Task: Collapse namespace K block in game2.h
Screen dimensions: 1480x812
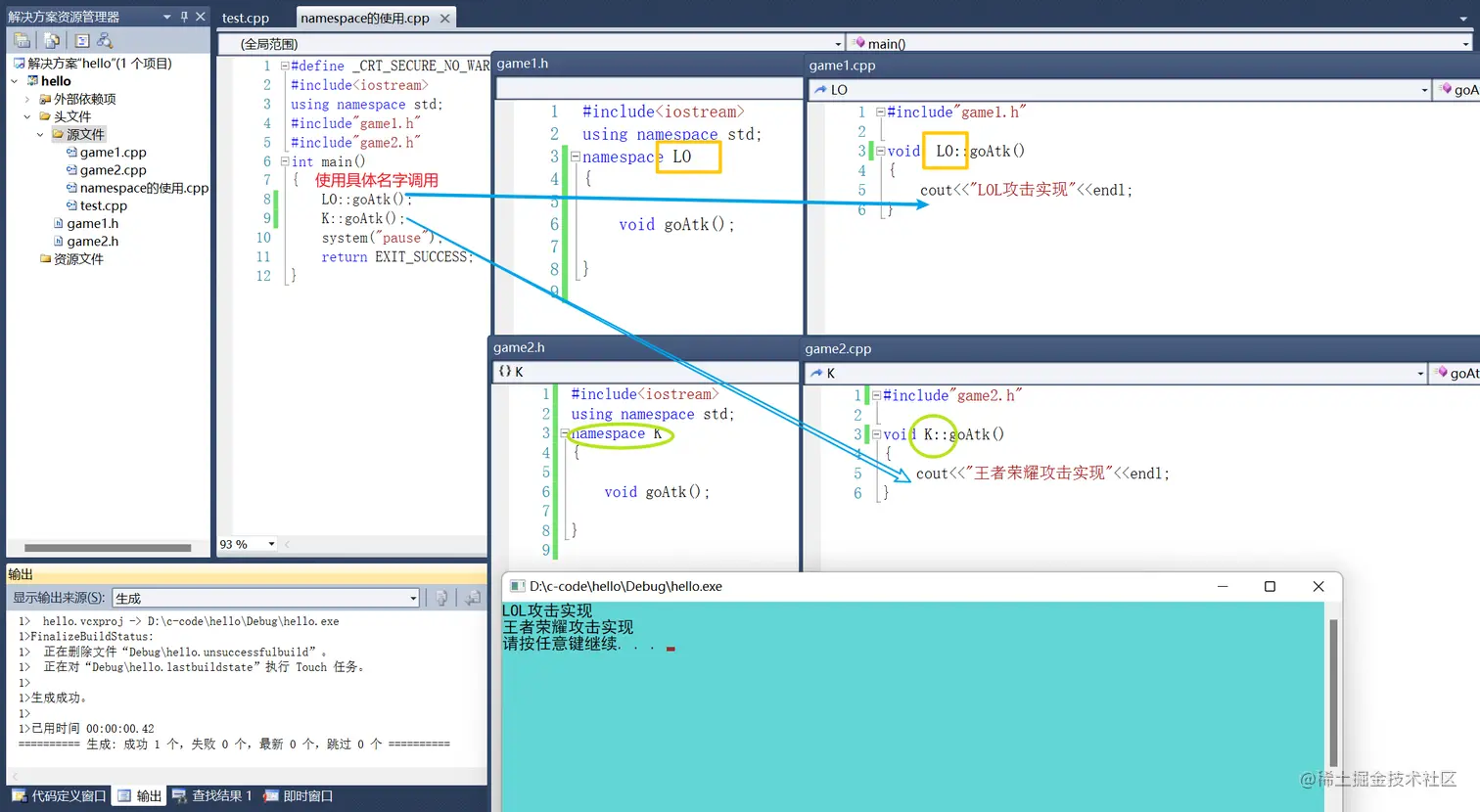Action: point(565,433)
